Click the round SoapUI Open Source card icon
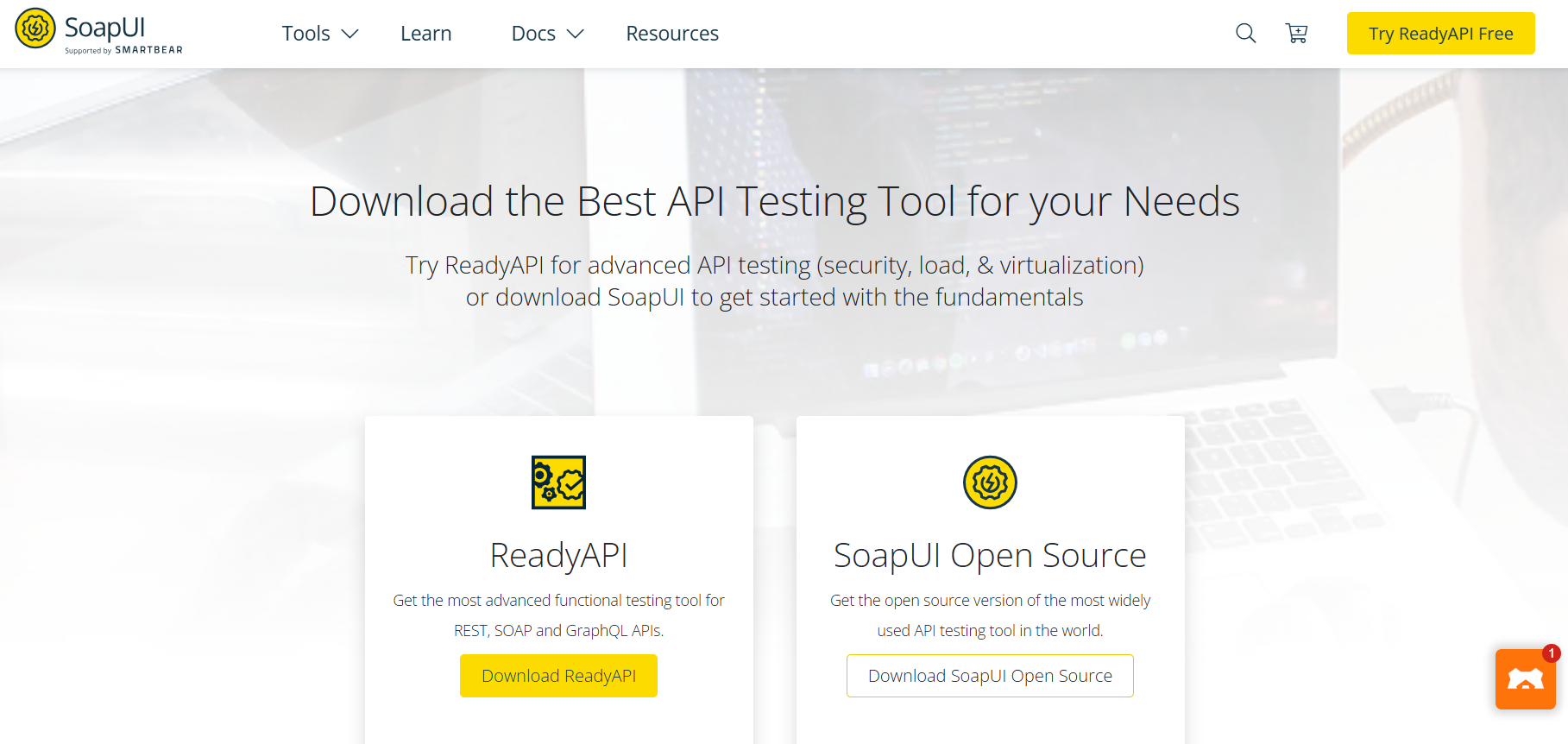The height and width of the screenshot is (744, 1568). 990,482
